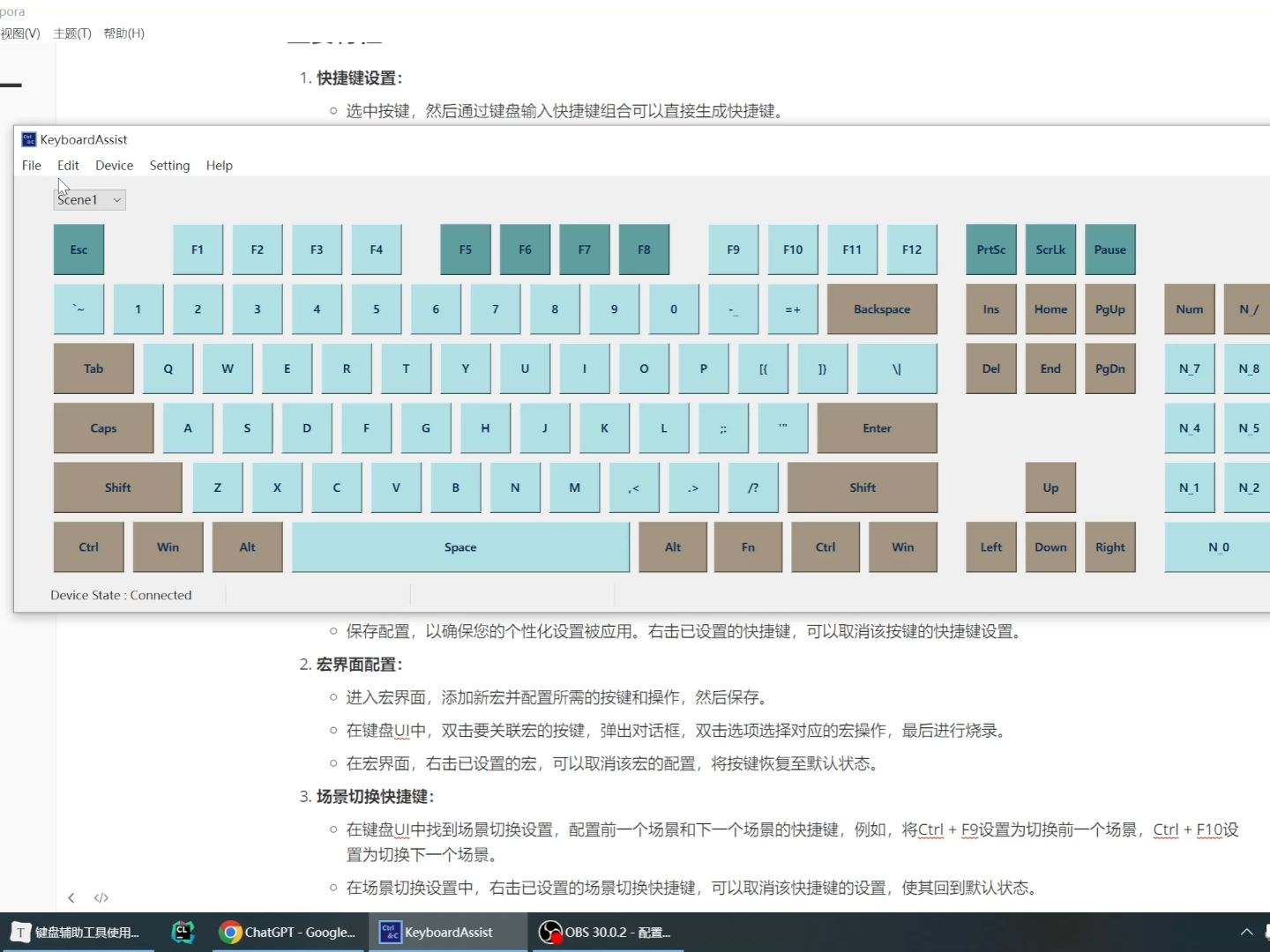Expand the Scene1 dropdown

[90, 200]
